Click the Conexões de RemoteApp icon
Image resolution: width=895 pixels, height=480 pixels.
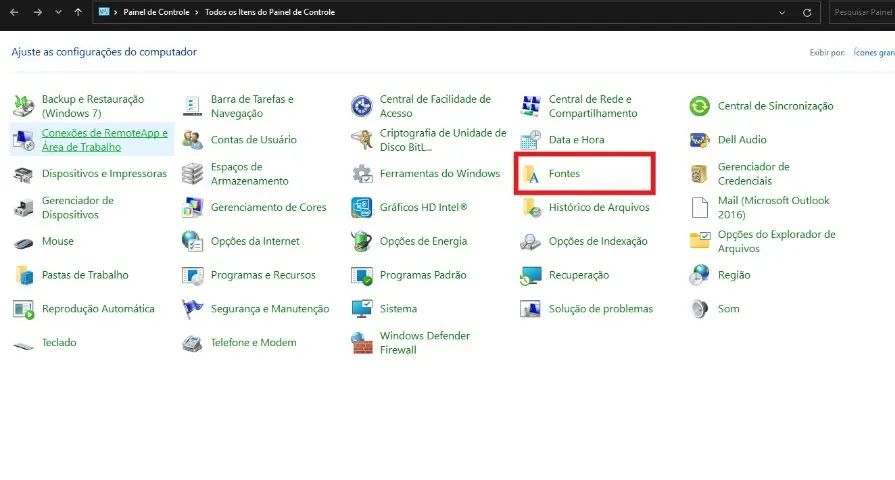(23, 140)
